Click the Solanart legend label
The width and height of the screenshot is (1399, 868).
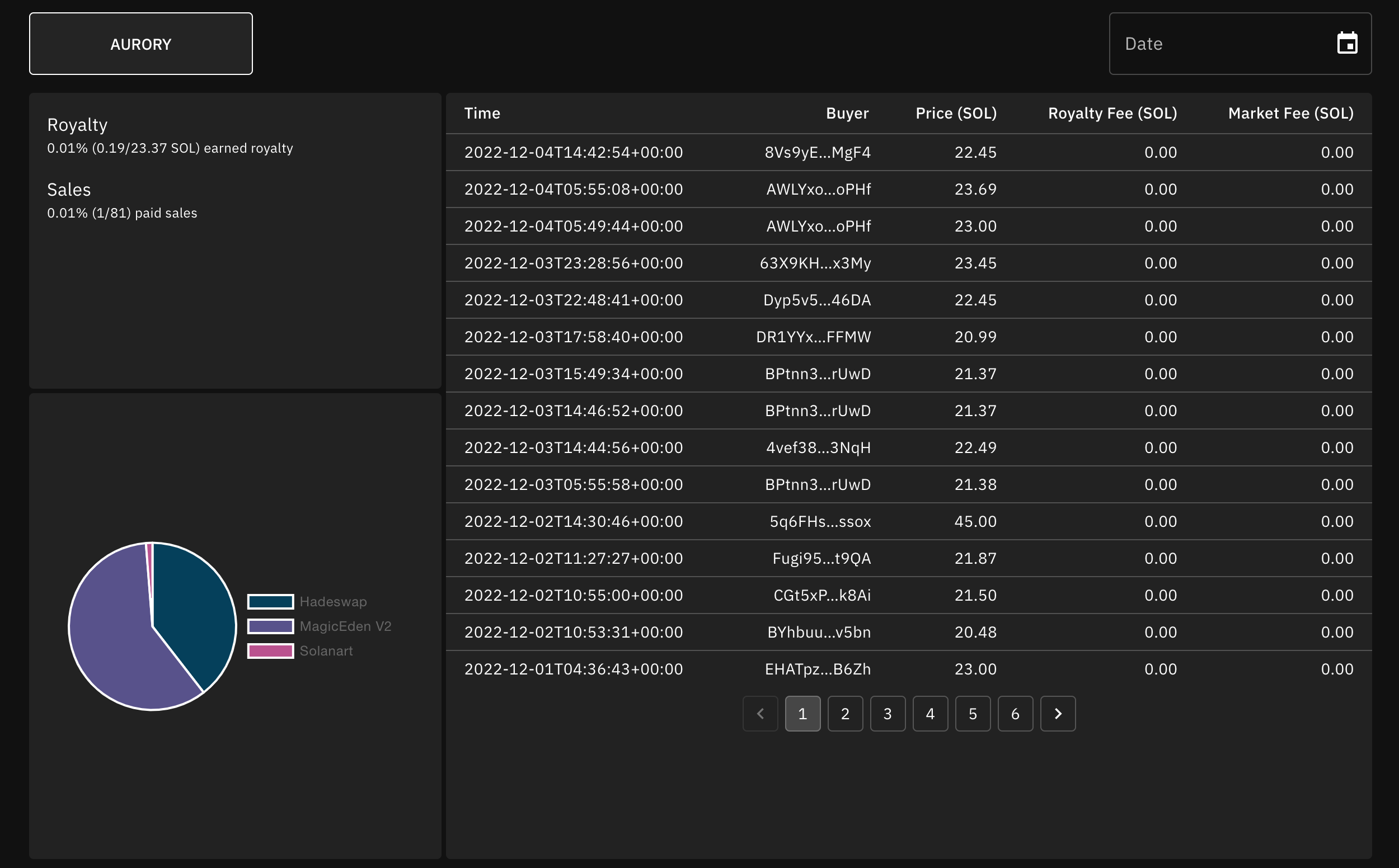(x=326, y=651)
